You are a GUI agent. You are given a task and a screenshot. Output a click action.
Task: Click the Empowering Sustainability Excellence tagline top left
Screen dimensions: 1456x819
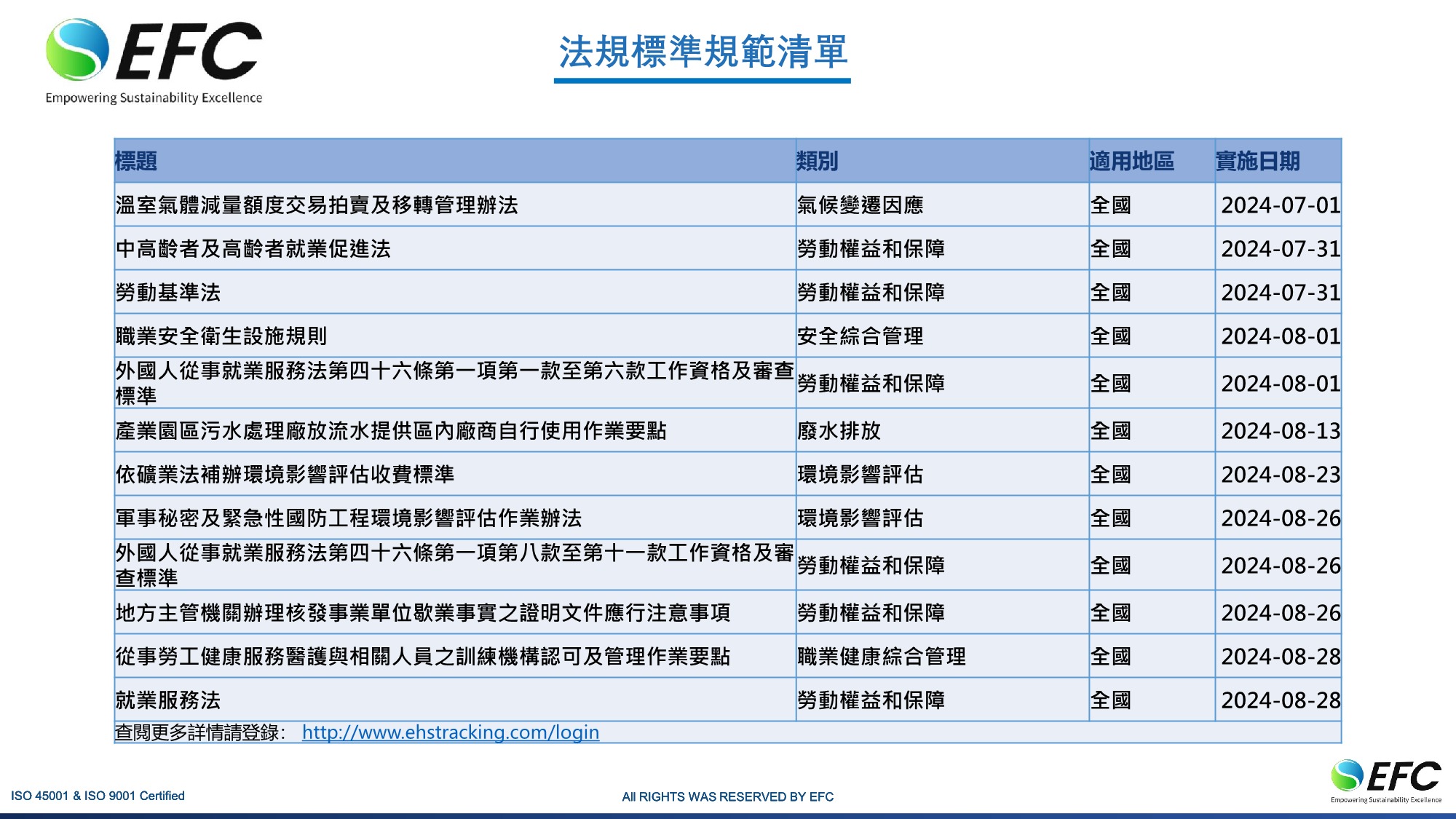[x=154, y=98]
